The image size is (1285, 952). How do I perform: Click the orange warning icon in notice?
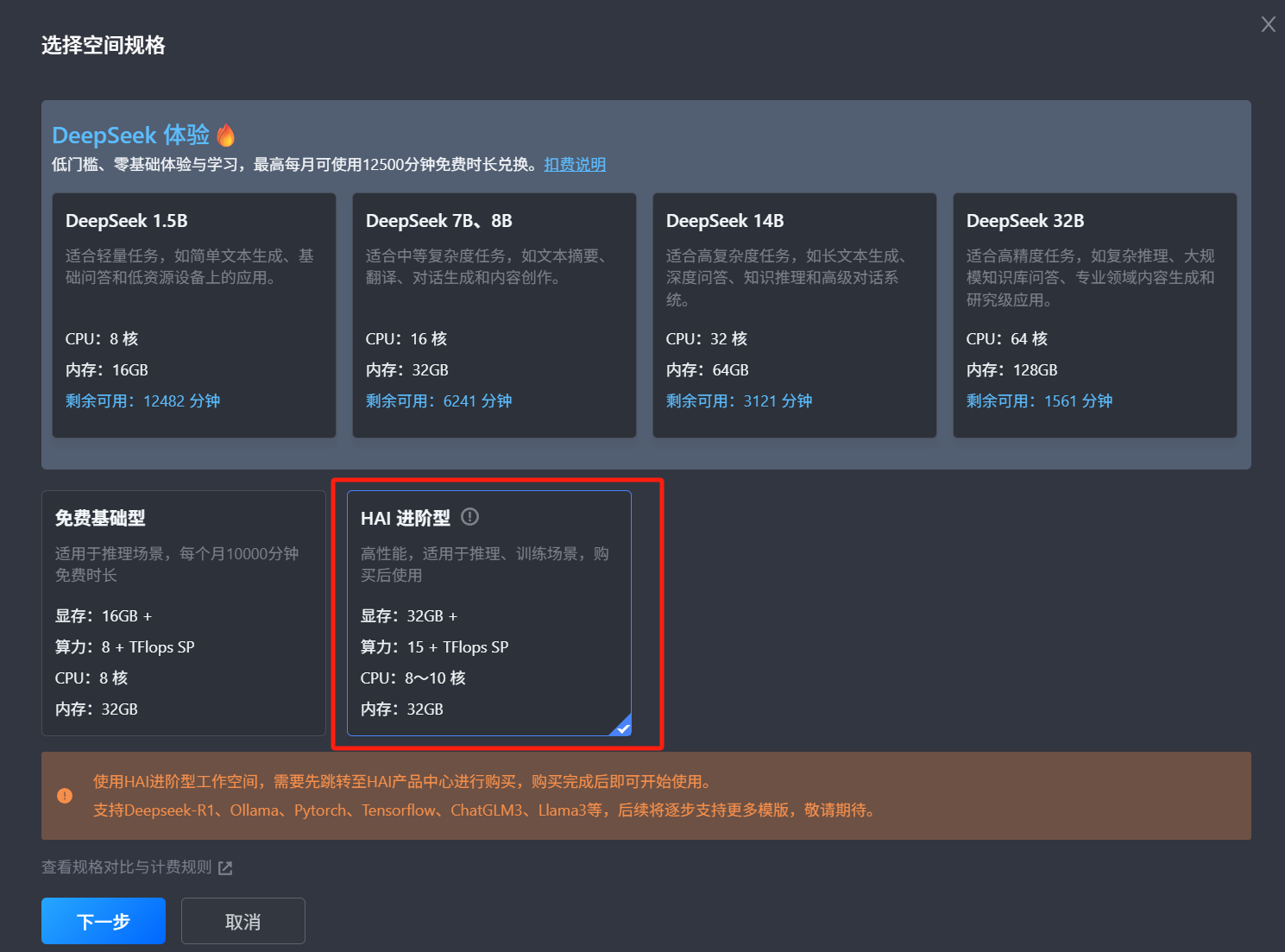pyautogui.click(x=65, y=796)
